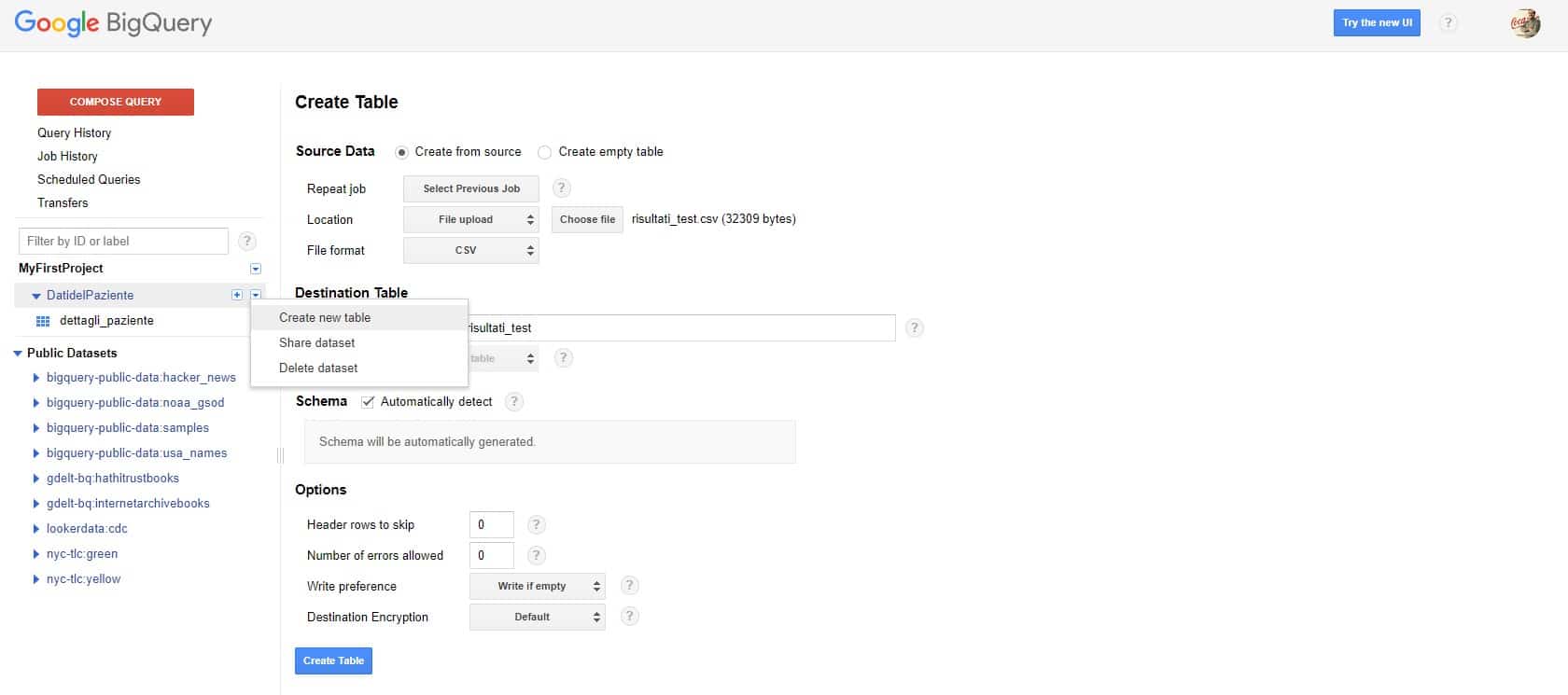The image size is (1568, 695).
Task: Click the Compose Query button
Action: pyautogui.click(x=116, y=102)
